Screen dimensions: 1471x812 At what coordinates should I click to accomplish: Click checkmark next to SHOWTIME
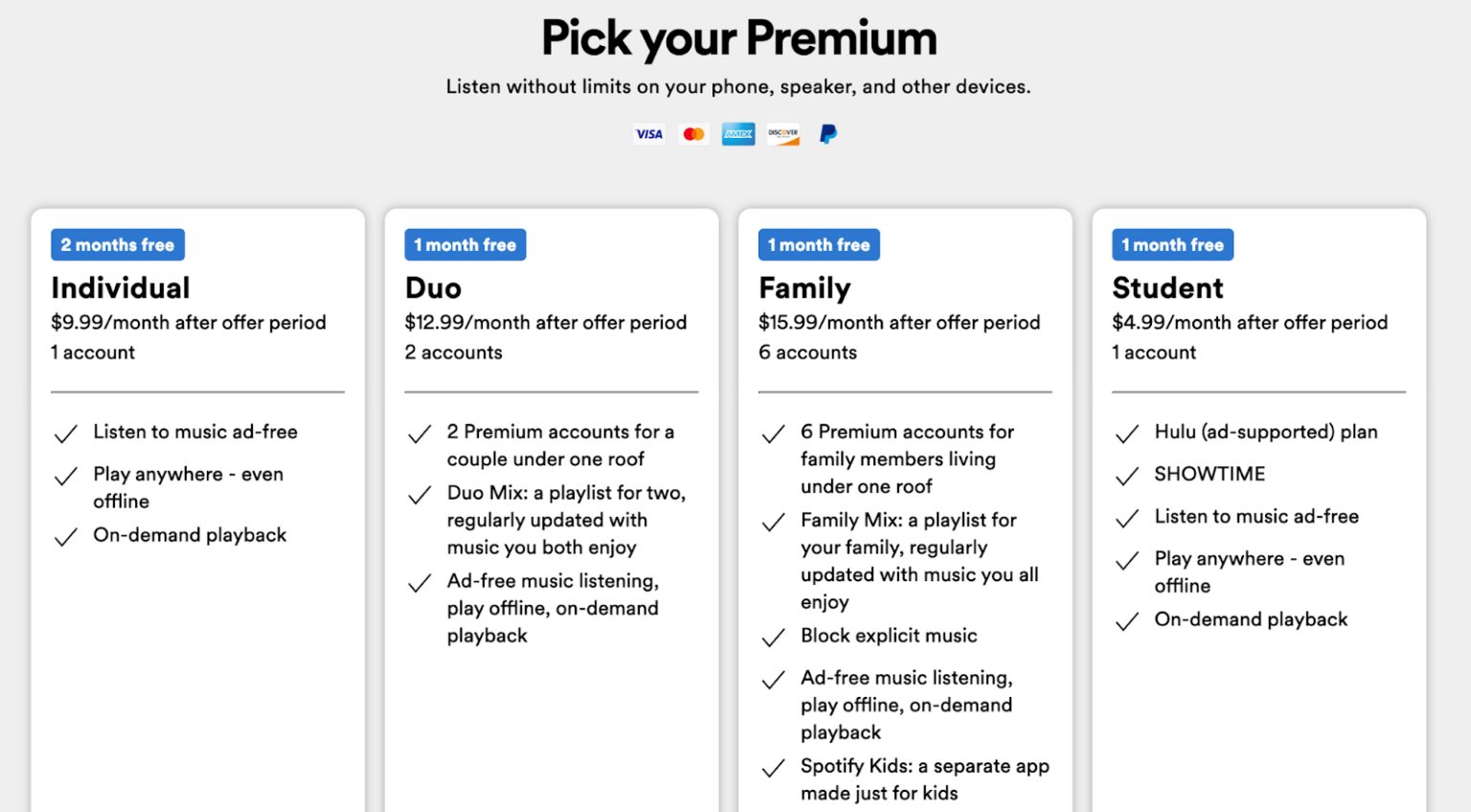click(1127, 476)
